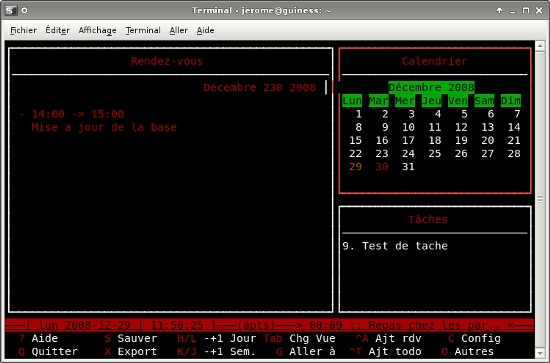The height and width of the screenshot is (363, 550).
Task: Select day 28 in the calendar
Action: (514, 154)
